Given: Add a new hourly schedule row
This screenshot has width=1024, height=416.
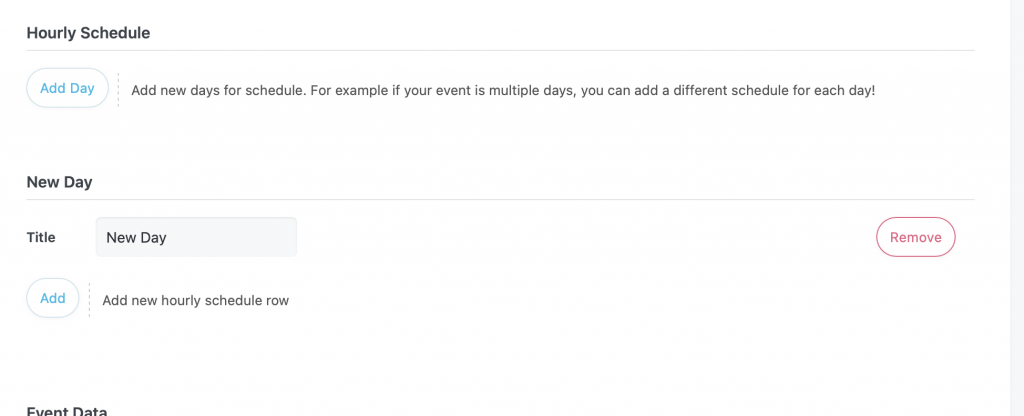Looking at the screenshot, I should tap(53, 298).
